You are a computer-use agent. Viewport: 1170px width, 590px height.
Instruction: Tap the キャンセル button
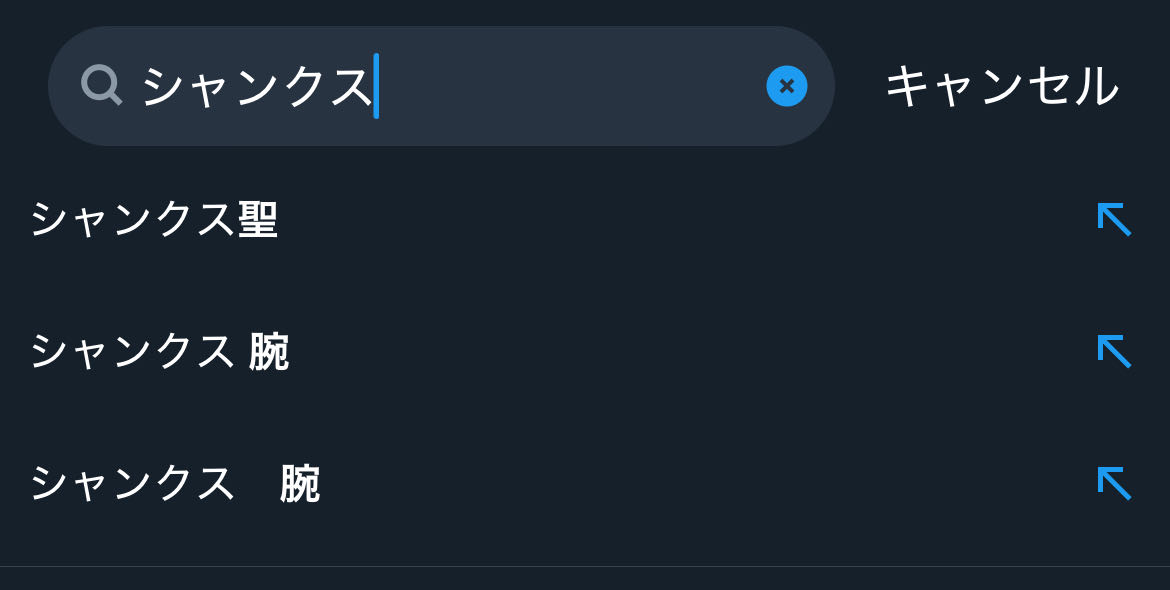click(1001, 86)
